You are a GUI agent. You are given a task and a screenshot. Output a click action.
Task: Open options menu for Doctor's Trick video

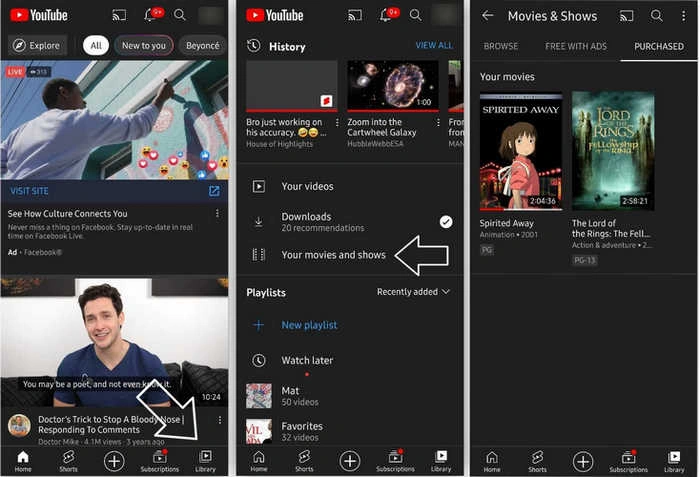[x=220, y=420]
